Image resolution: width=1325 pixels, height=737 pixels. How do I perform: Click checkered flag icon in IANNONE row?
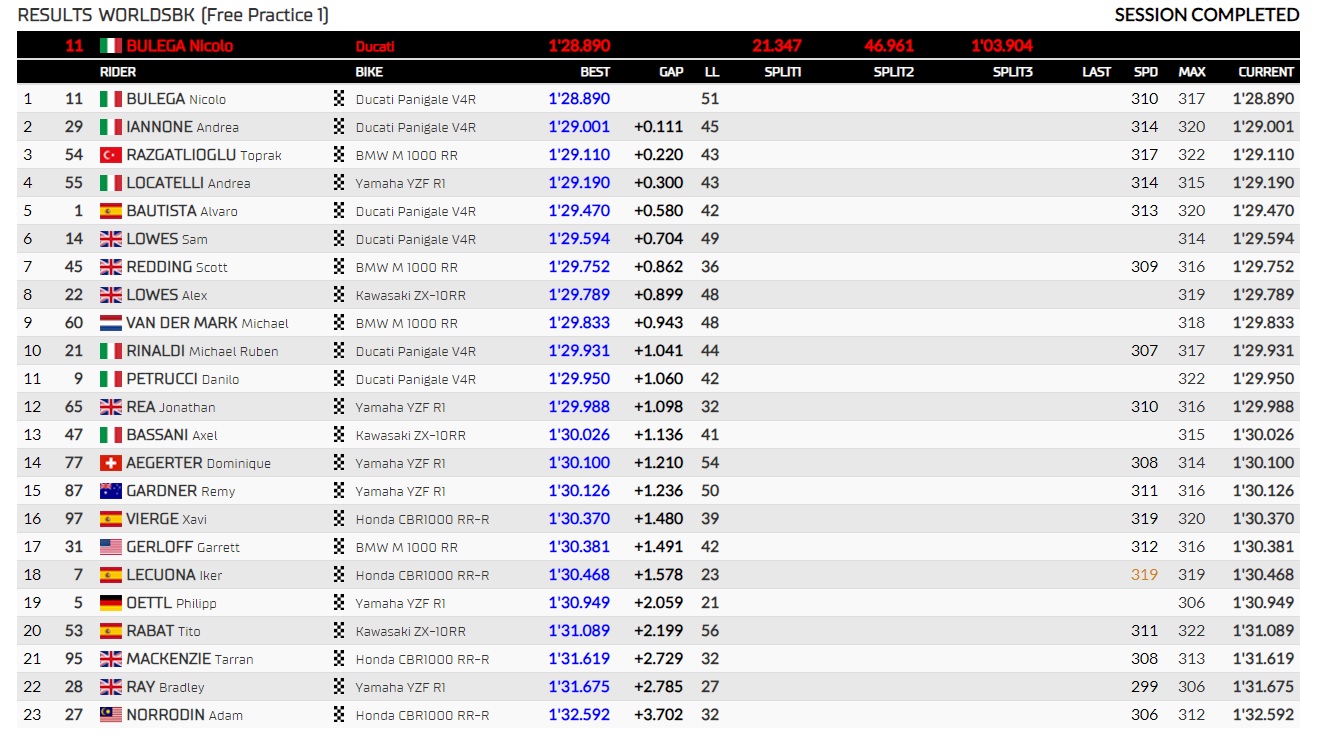click(x=339, y=127)
